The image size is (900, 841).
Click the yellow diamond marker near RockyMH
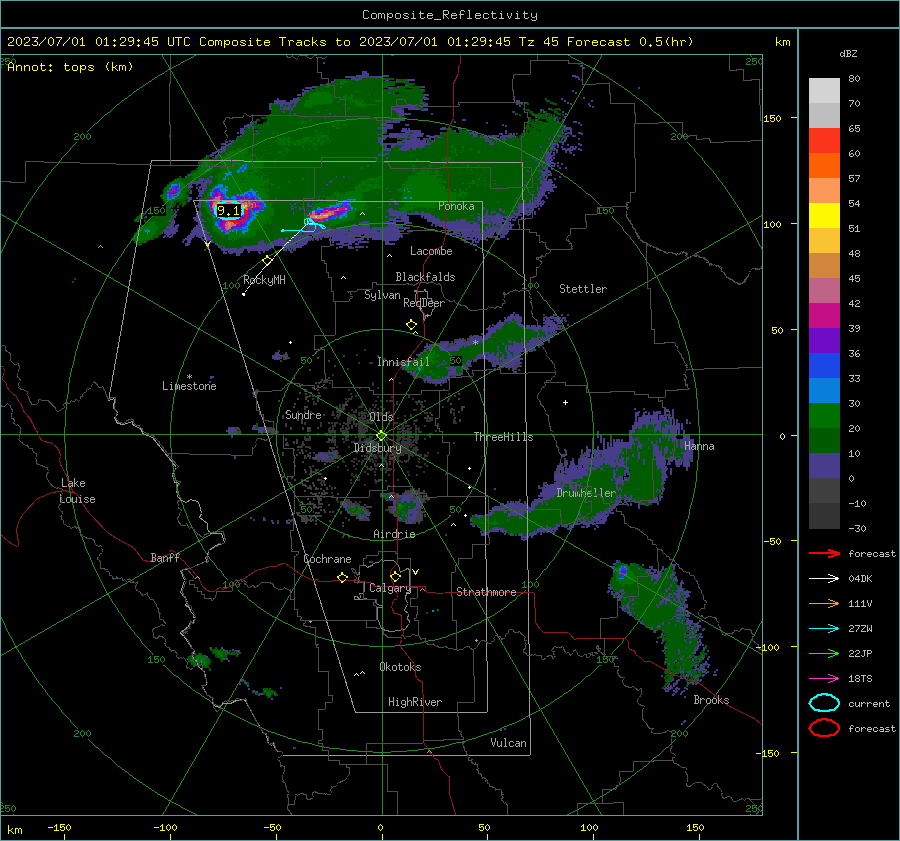[267, 261]
